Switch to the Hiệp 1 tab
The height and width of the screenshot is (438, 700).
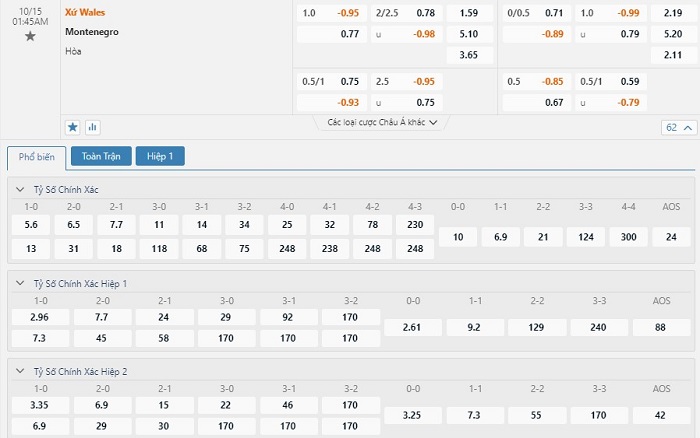pyautogui.click(x=160, y=156)
